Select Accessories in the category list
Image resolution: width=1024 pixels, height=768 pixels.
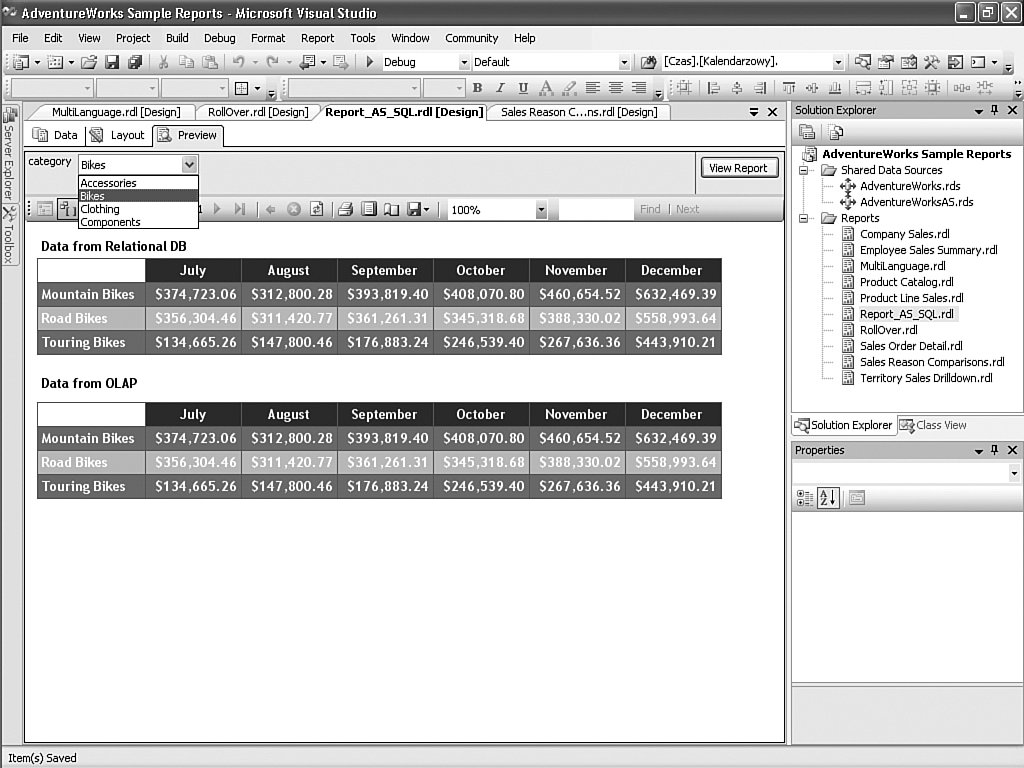[138, 183]
